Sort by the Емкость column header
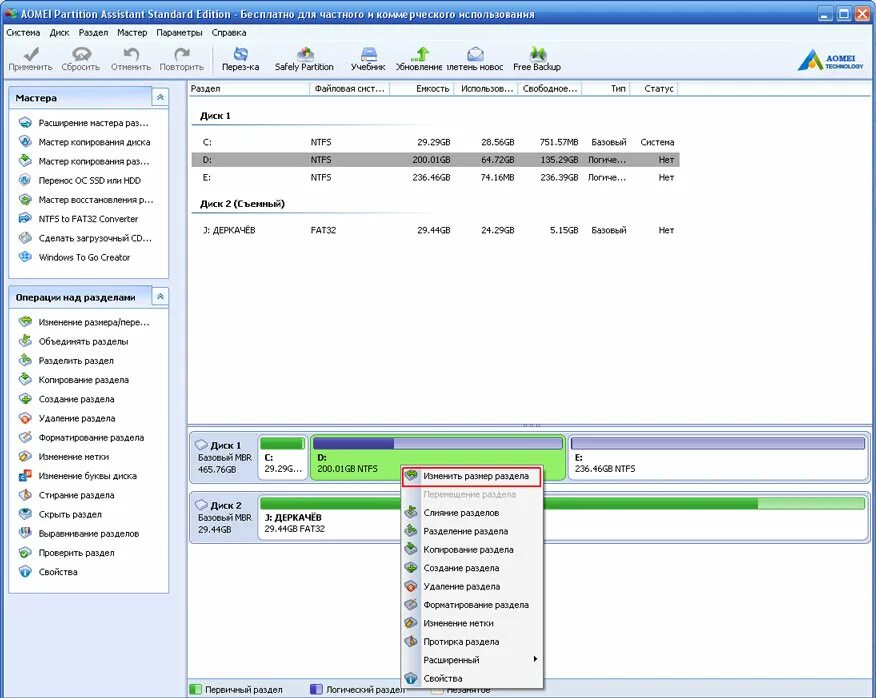Image resolution: width=876 pixels, height=698 pixels. coord(422,89)
